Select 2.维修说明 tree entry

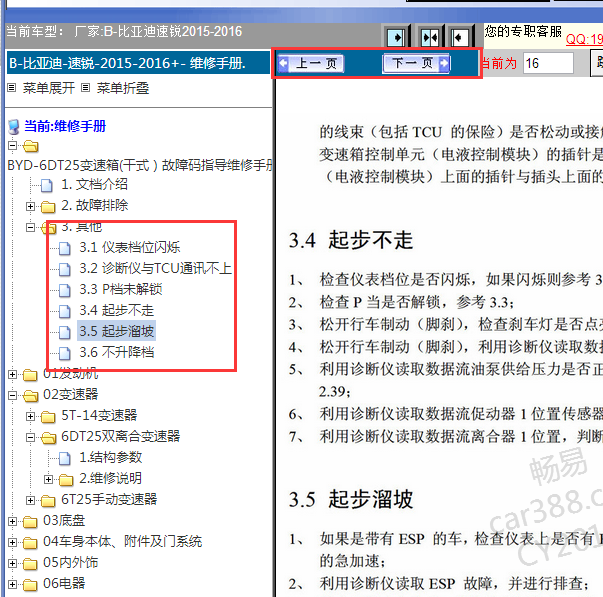pyautogui.click(x=111, y=478)
